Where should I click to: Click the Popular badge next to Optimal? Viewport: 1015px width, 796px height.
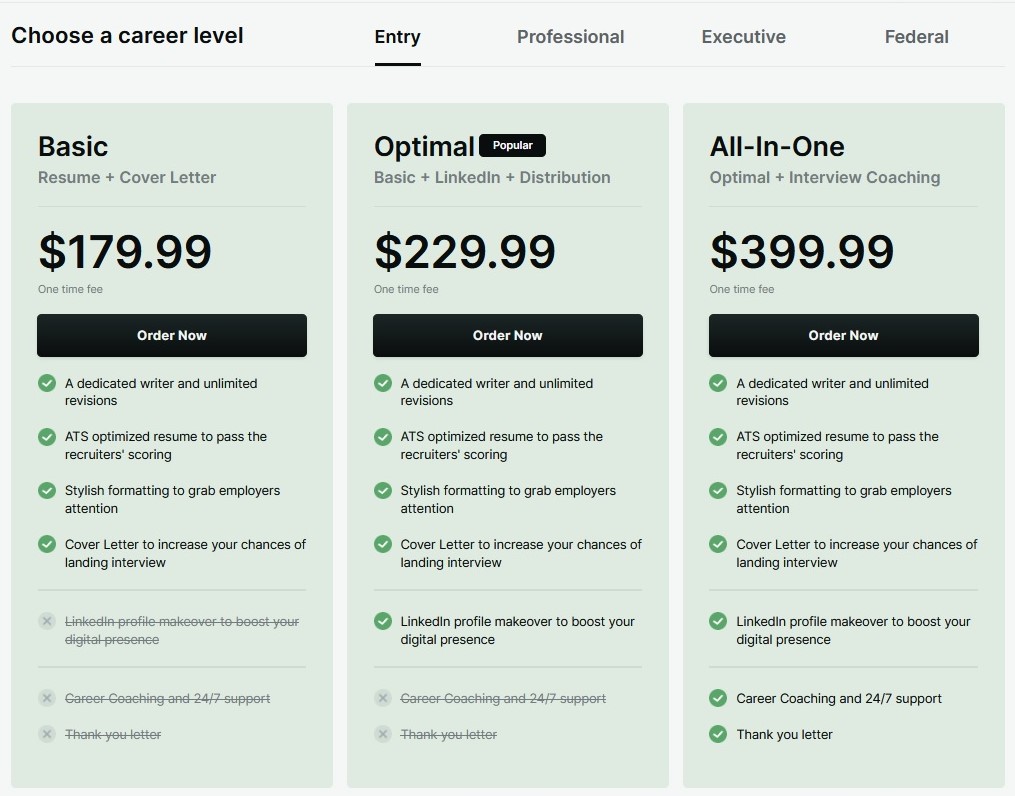point(512,146)
